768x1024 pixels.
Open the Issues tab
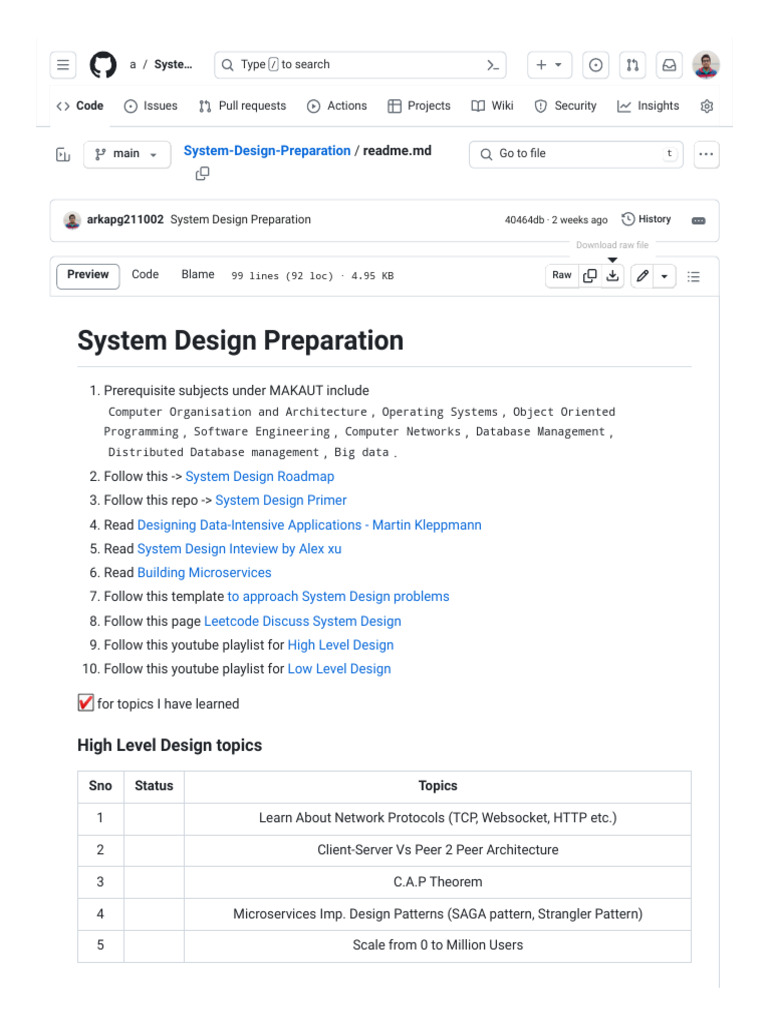tap(151, 106)
